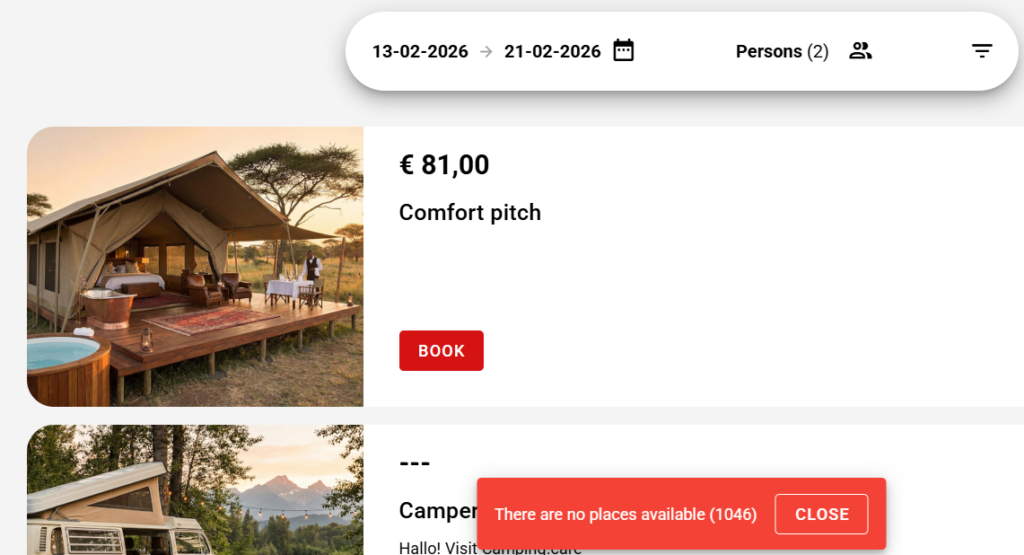The width and height of the screenshot is (1024, 555).
Task: Select the departure date 21-02-2026
Action: click(x=552, y=52)
